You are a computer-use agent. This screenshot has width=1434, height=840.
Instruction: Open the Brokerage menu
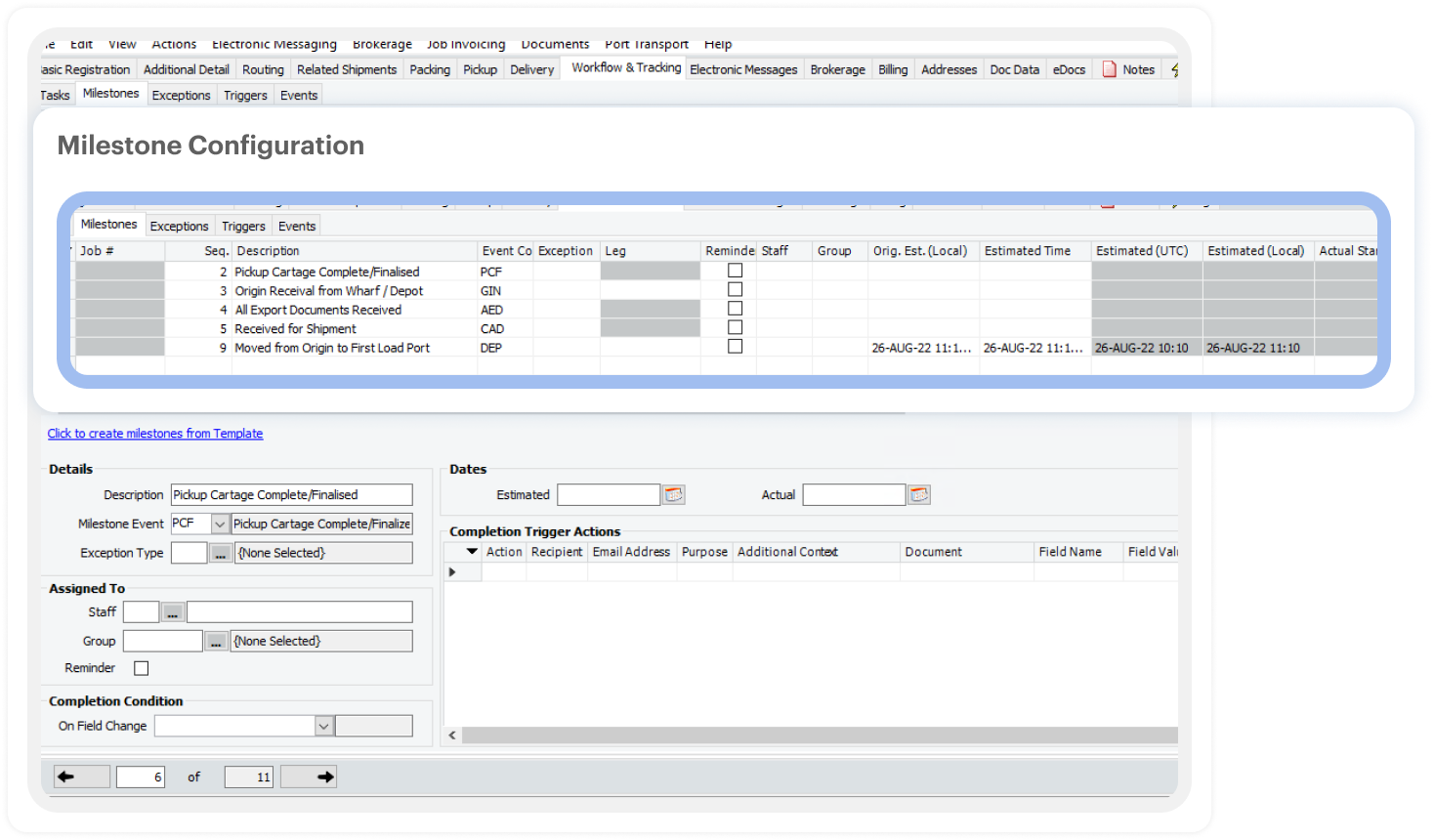tap(382, 44)
